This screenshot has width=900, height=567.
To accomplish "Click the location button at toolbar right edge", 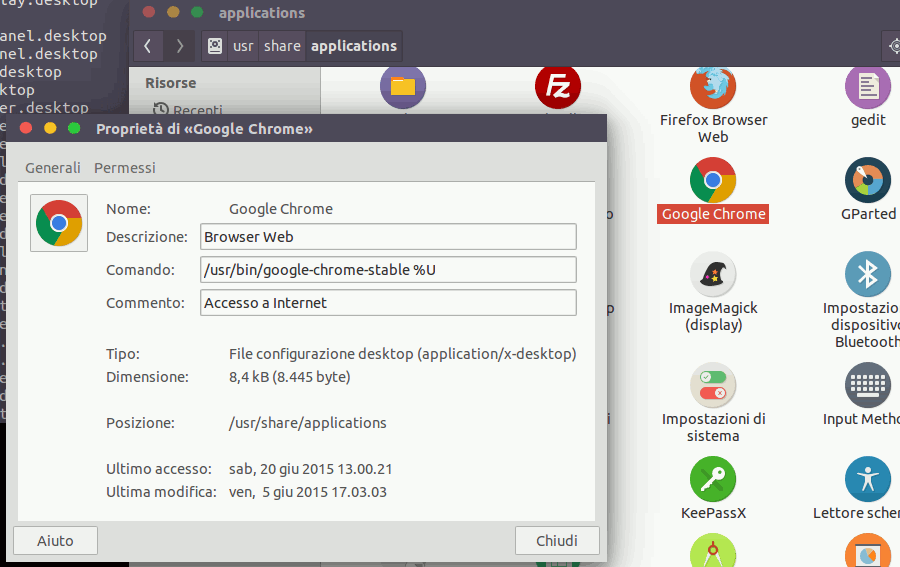I will [x=891, y=46].
